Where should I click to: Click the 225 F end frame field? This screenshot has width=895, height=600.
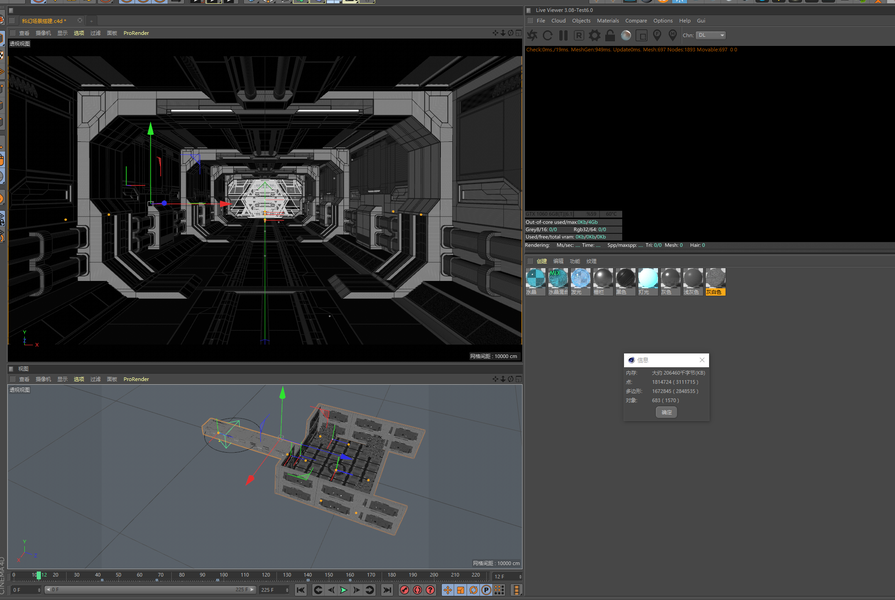pyautogui.click(x=272, y=590)
